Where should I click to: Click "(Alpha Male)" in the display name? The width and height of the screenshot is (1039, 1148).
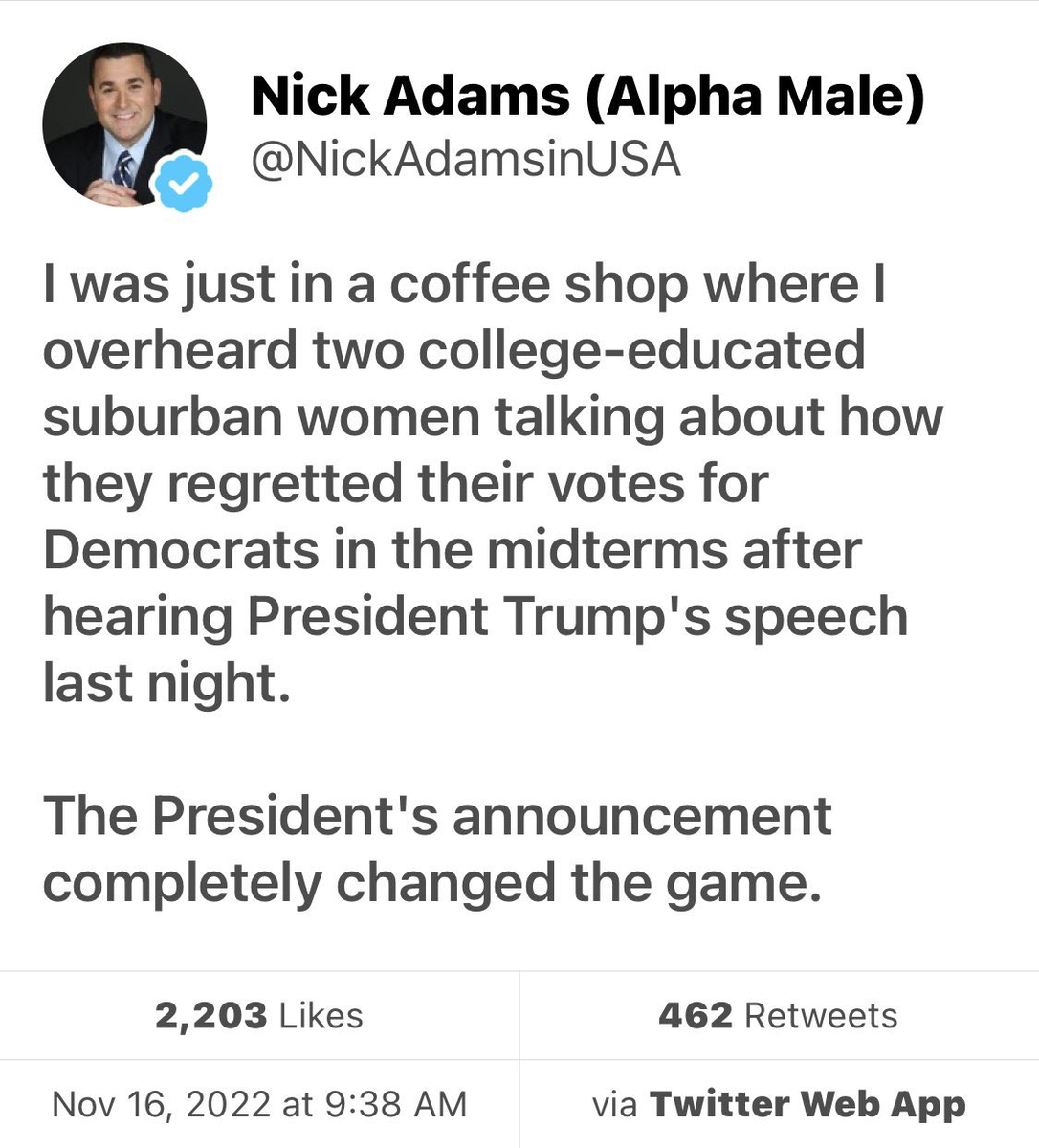(x=755, y=96)
